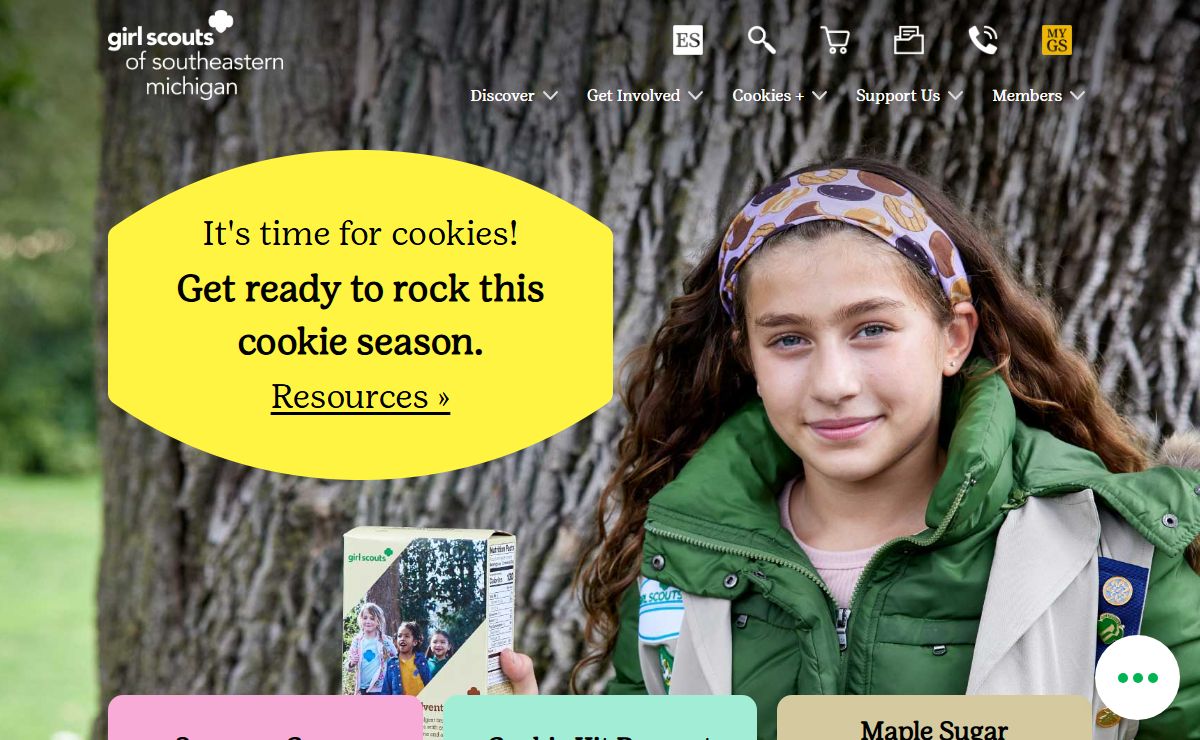Screen dimensions: 1200x740
Task: Open the green three-dot chat bubble
Action: pyautogui.click(x=1138, y=678)
